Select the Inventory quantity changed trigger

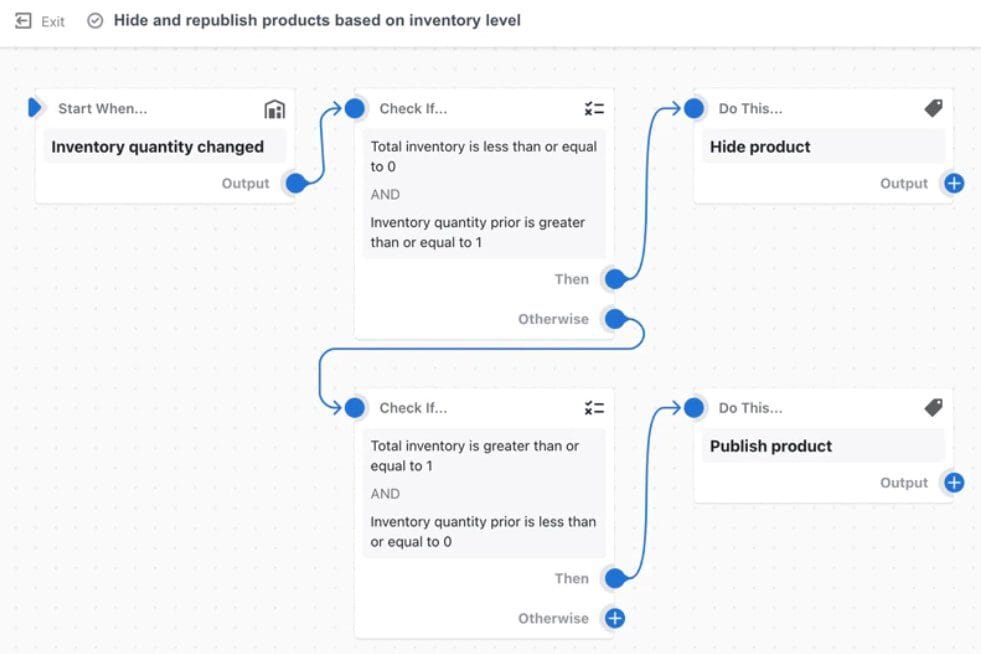[158, 147]
